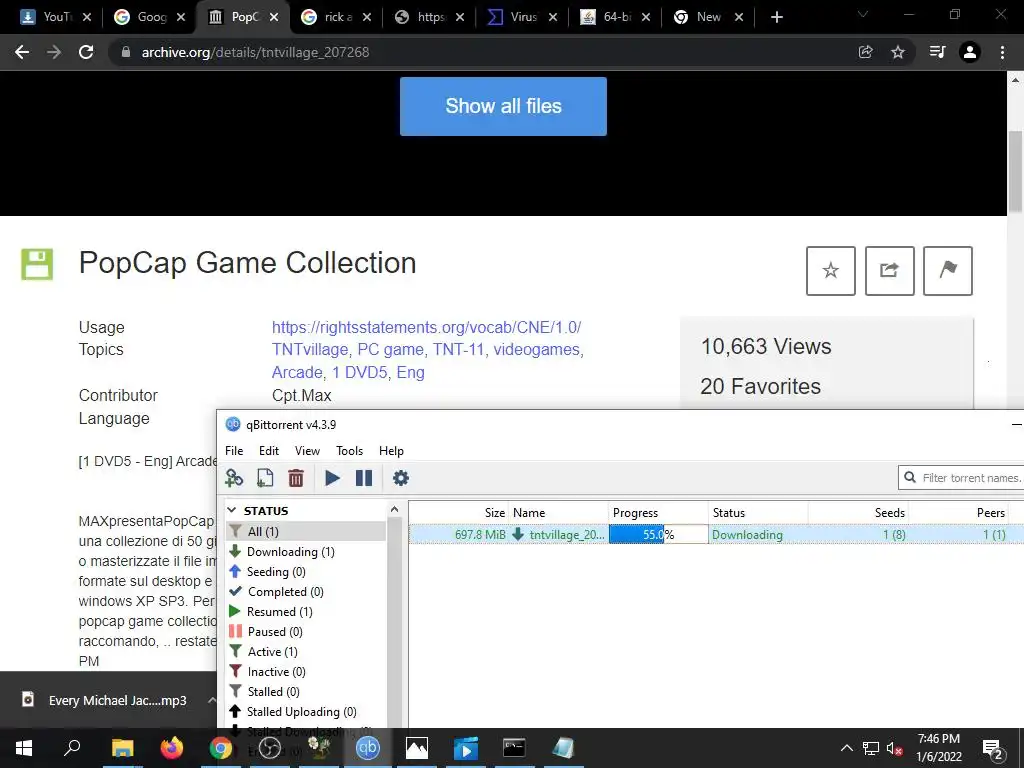
Task: Click the PC game topic link
Action: [390, 349]
